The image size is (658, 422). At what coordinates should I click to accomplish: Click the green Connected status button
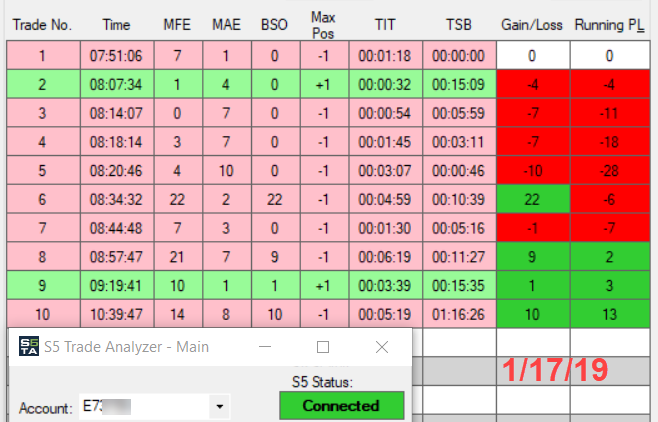click(342, 406)
